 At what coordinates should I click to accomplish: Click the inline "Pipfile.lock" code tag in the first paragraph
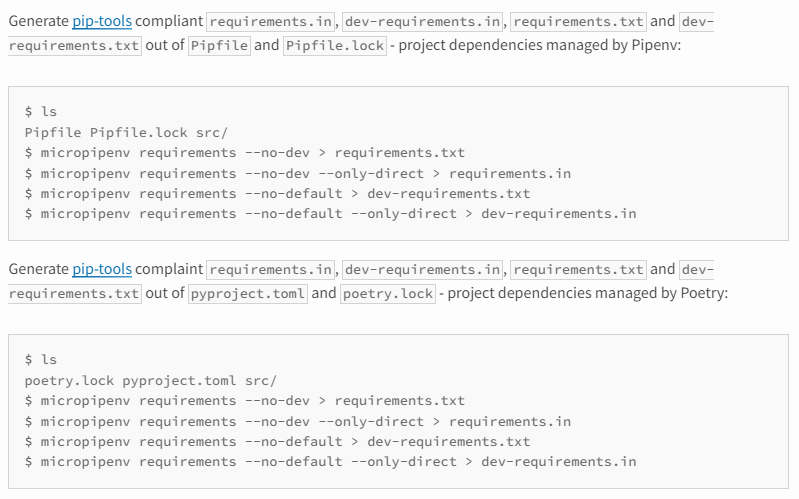tap(335, 46)
